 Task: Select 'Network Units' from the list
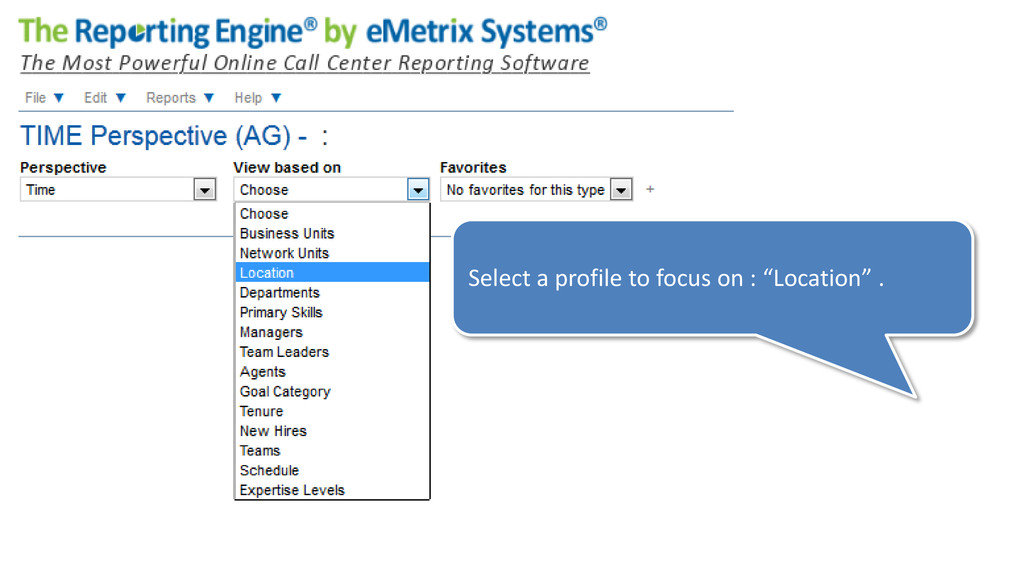(x=332, y=253)
